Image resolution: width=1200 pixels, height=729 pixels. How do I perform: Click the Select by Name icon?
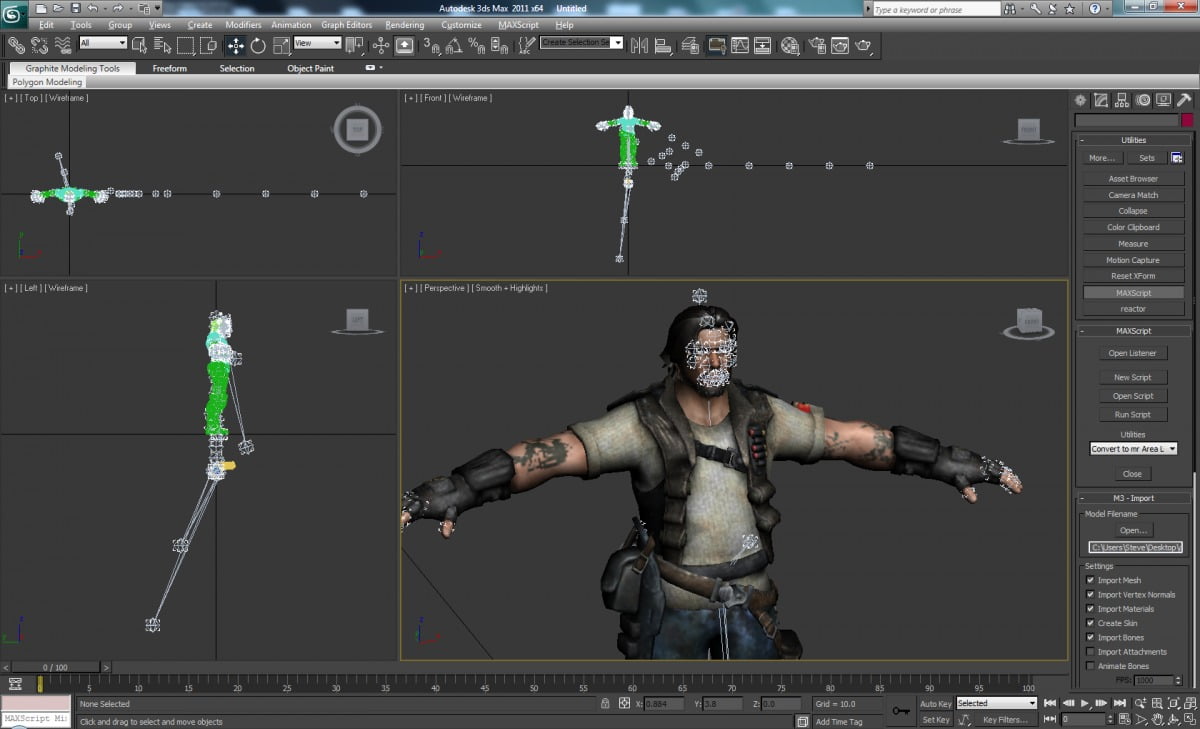[163, 45]
